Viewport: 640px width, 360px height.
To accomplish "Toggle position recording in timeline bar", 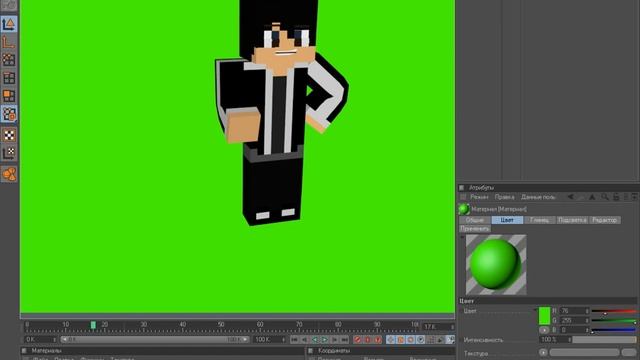I will pyautogui.click(x=391, y=340).
